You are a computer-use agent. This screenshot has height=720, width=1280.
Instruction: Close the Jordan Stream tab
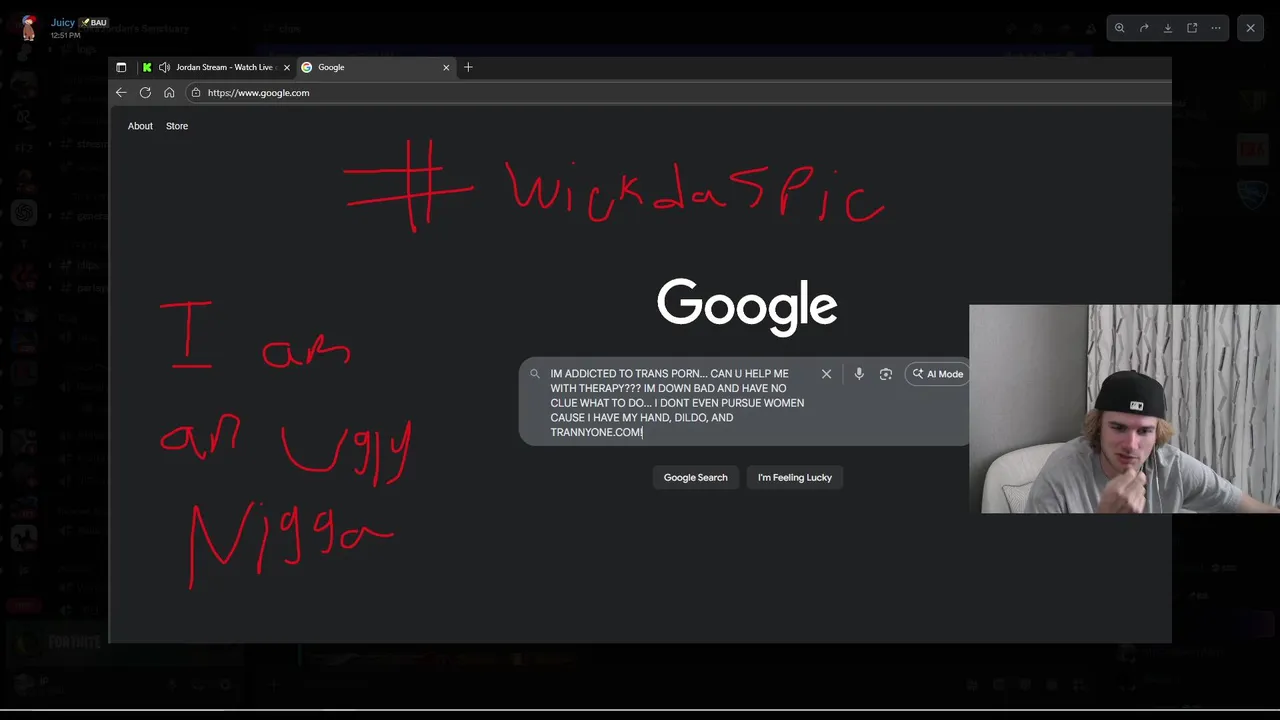tap(287, 67)
